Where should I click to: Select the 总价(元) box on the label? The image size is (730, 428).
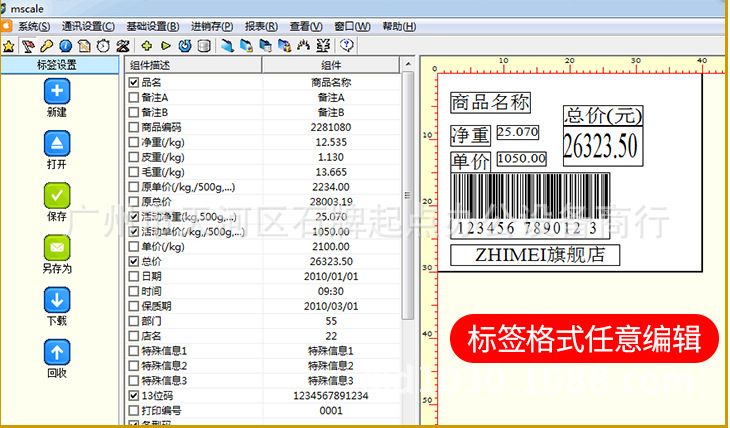click(x=603, y=115)
